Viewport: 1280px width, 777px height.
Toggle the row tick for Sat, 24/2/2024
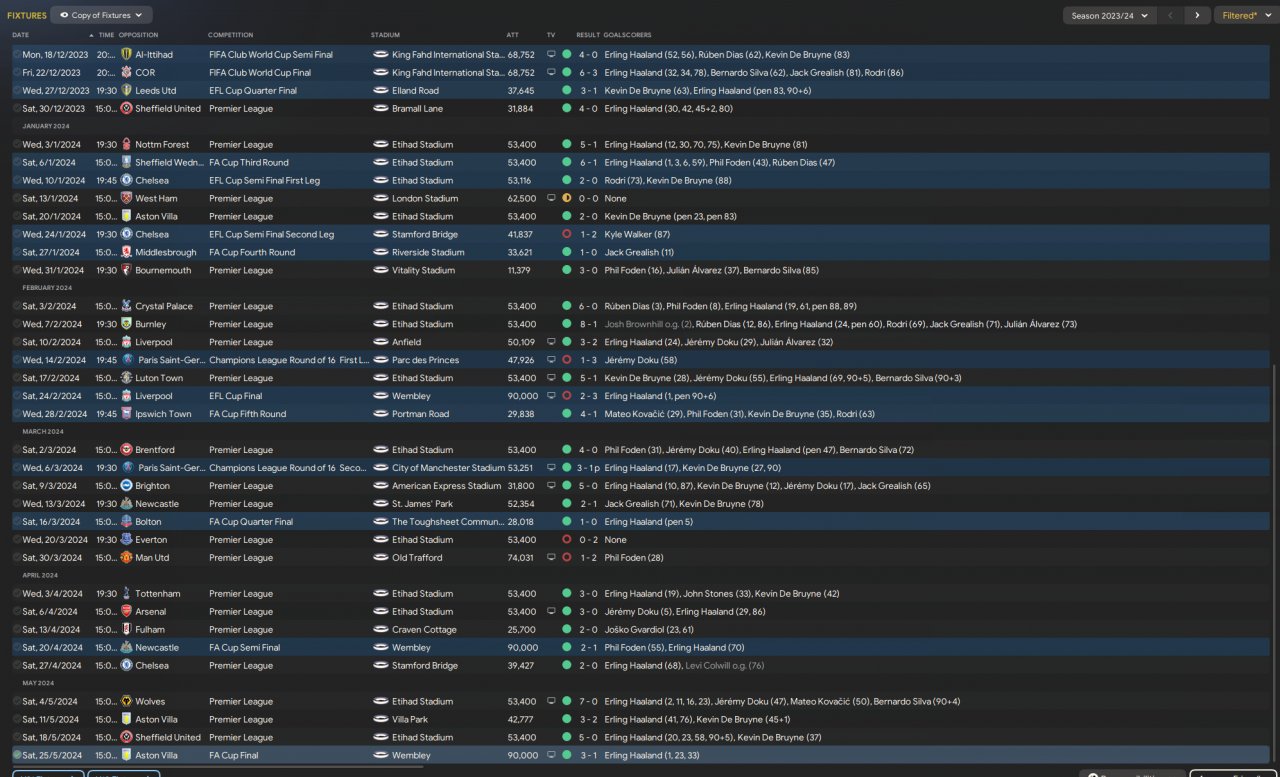pyautogui.click(x=17, y=397)
